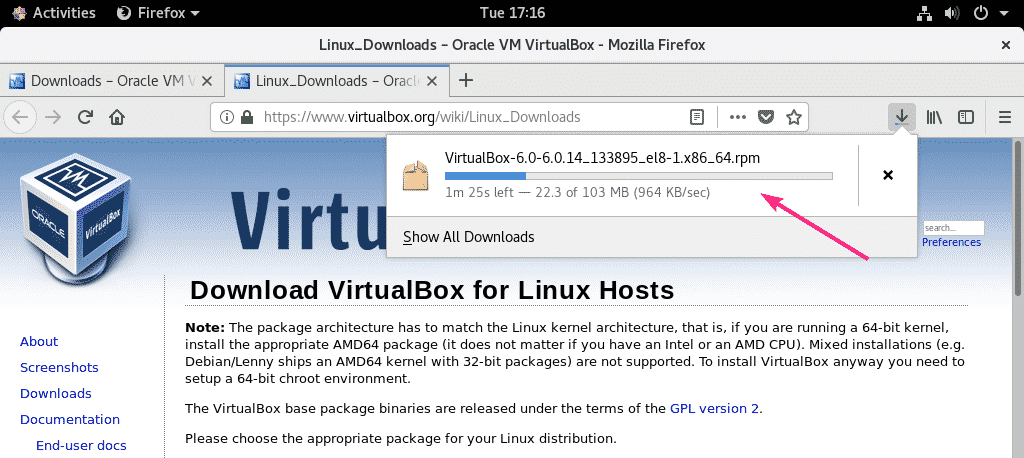The width and height of the screenshot is (1024, 458).
Task: Click the Download VirtualBox for Linux Hosts heading
Action: pos(432,289)
